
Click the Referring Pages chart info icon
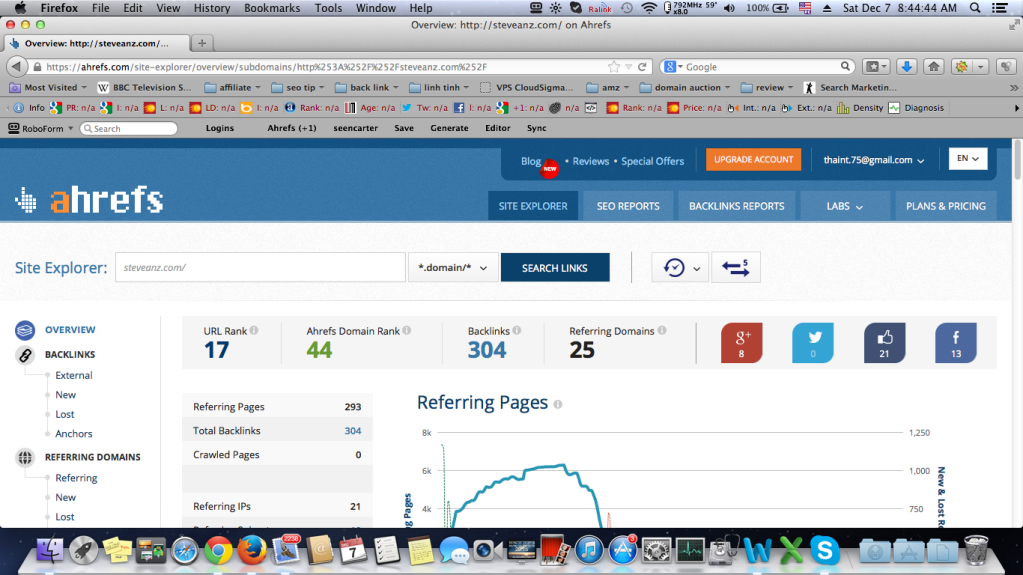coord(558,404)
